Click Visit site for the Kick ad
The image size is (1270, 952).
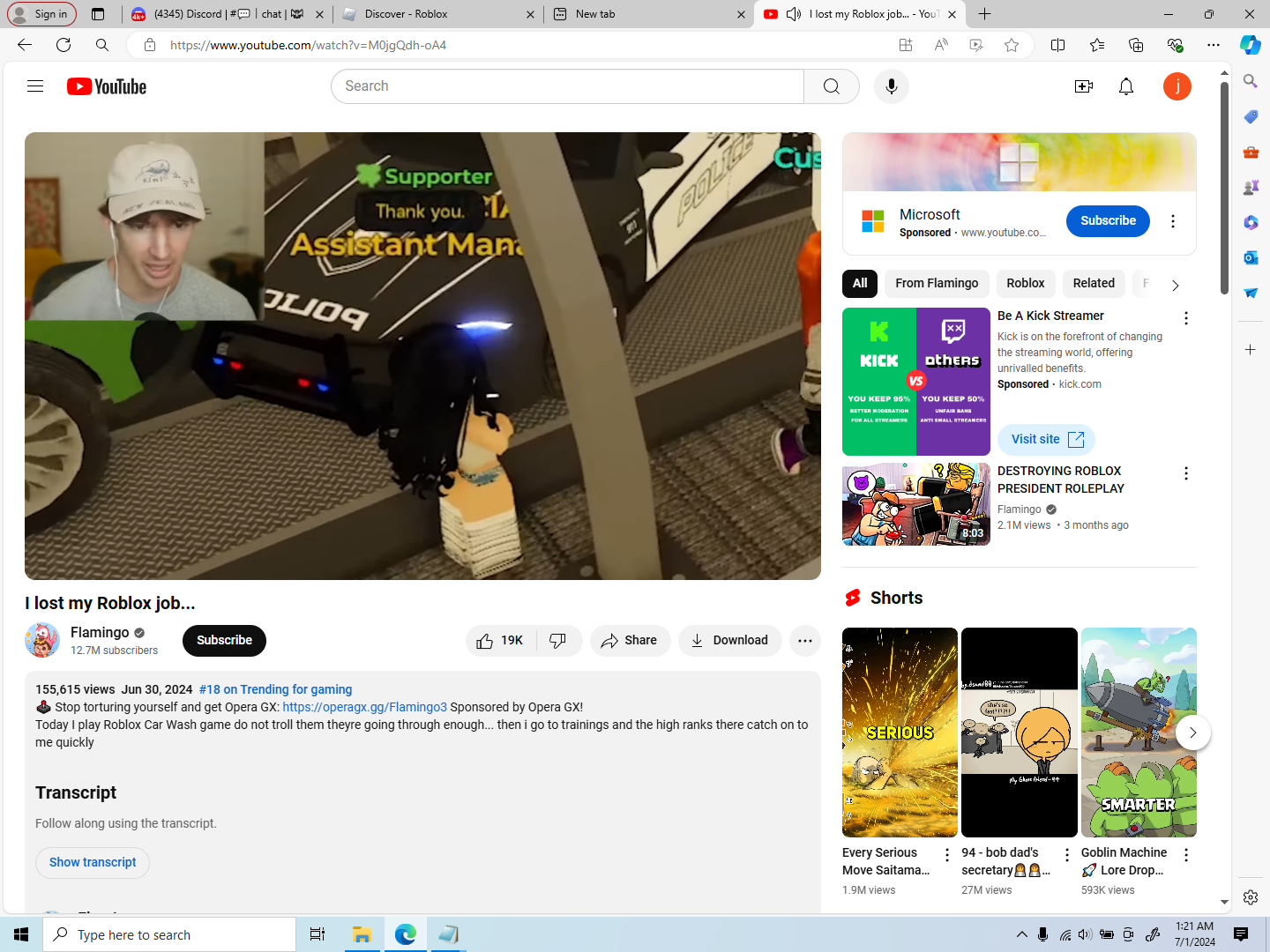(x=1046, y=440)
